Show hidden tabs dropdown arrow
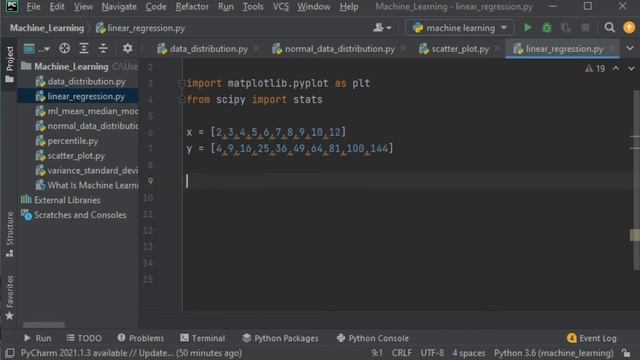The width and height of the screenshot is (640, 360). click(x=630, y=49)
